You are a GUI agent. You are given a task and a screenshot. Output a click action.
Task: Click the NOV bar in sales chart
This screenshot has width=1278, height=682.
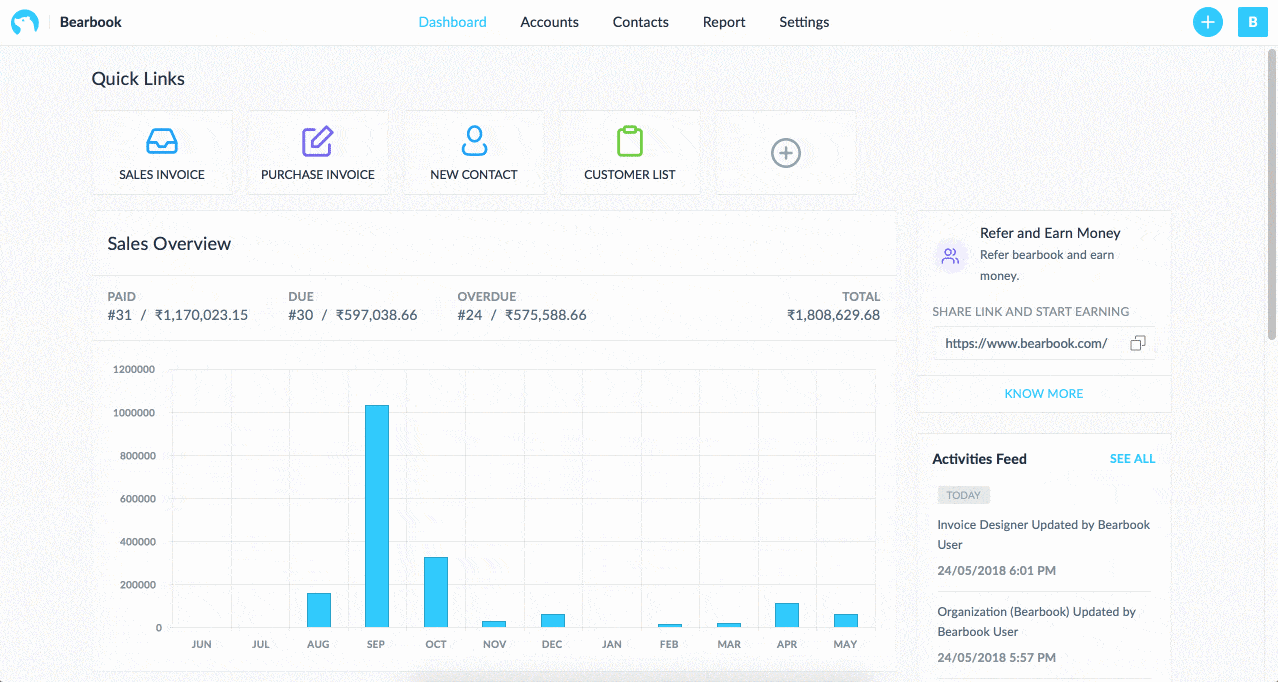pos(494,624)
